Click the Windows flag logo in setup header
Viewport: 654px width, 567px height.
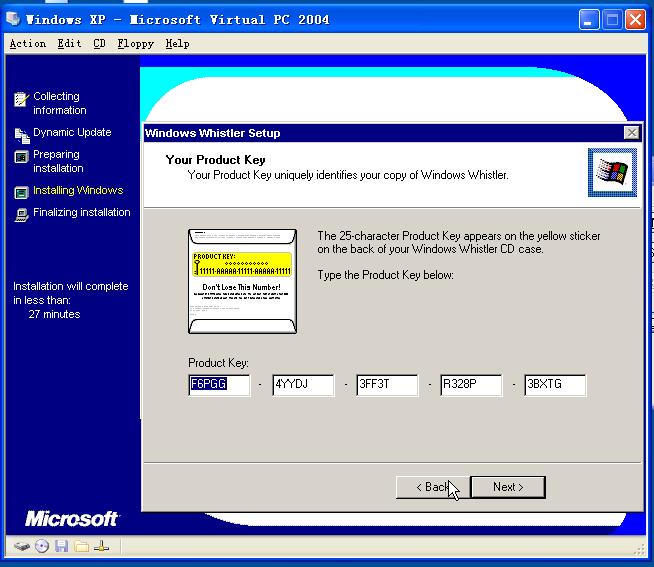612,172
